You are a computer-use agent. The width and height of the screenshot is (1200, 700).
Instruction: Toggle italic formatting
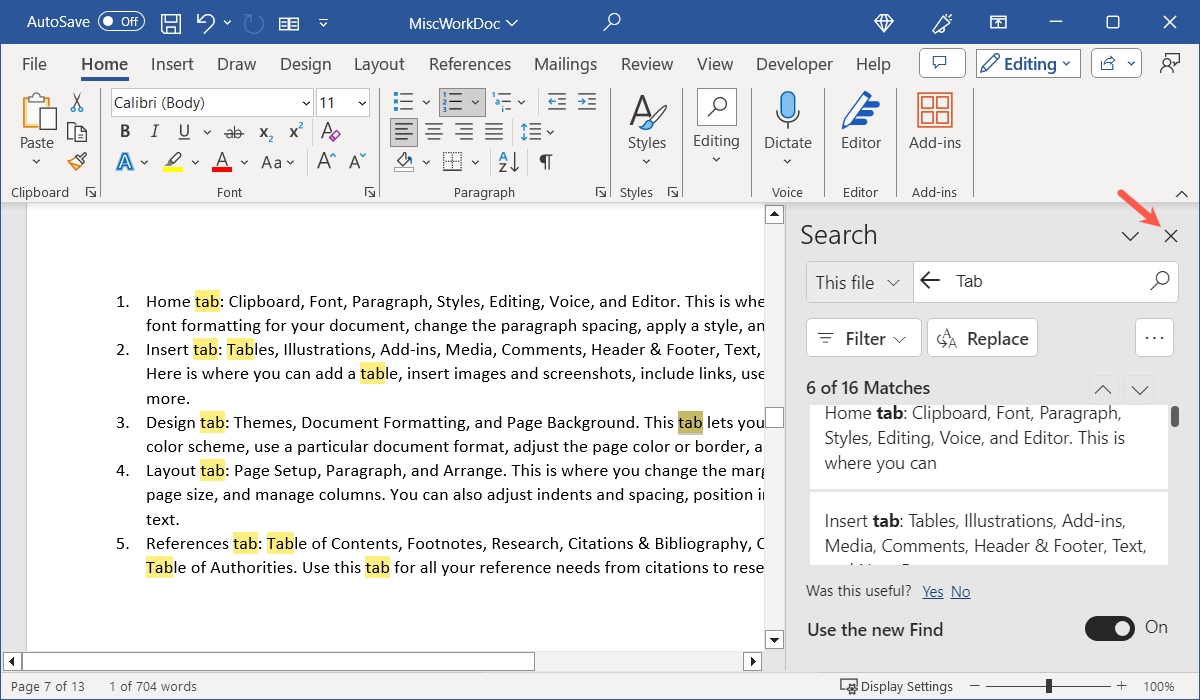[153, 131]
